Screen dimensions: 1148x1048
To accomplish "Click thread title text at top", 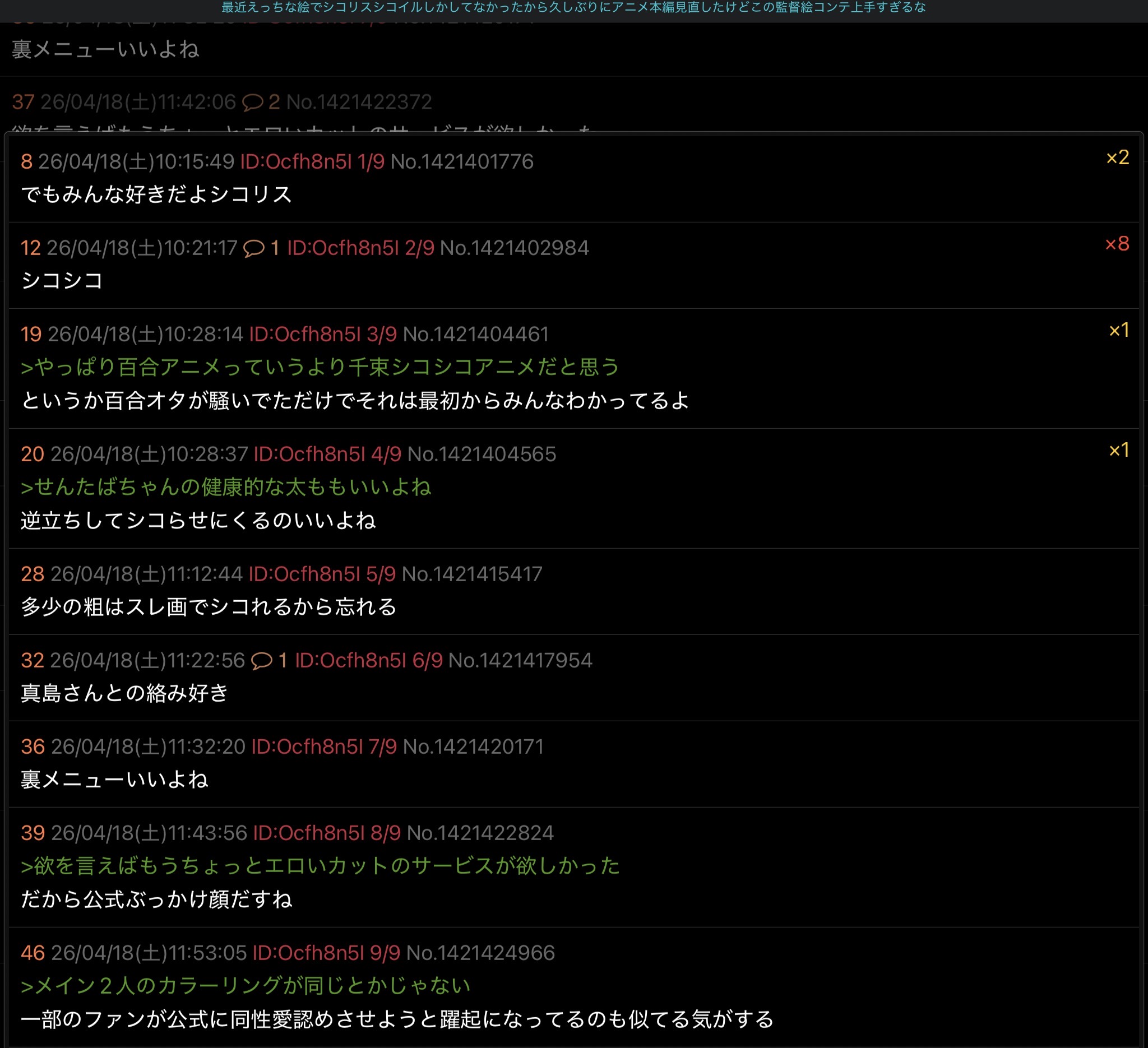I will coord(573,7).
